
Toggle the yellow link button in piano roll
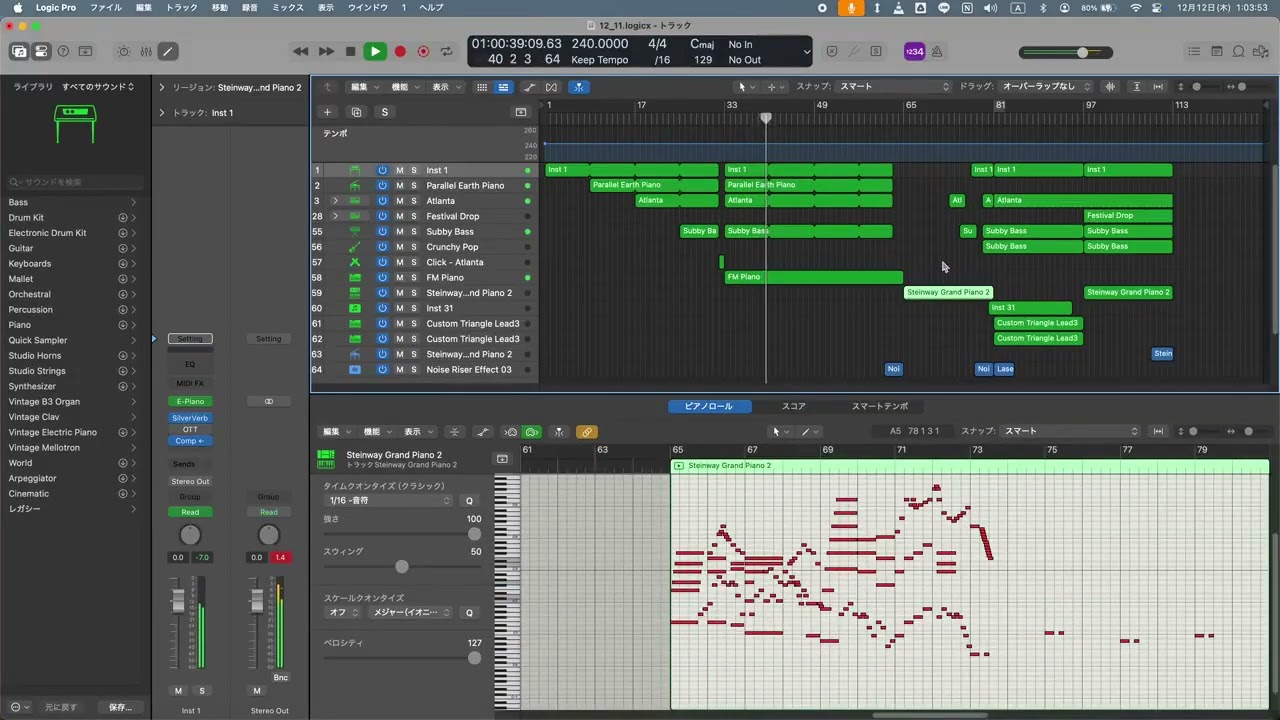click(x=587, y=432)
